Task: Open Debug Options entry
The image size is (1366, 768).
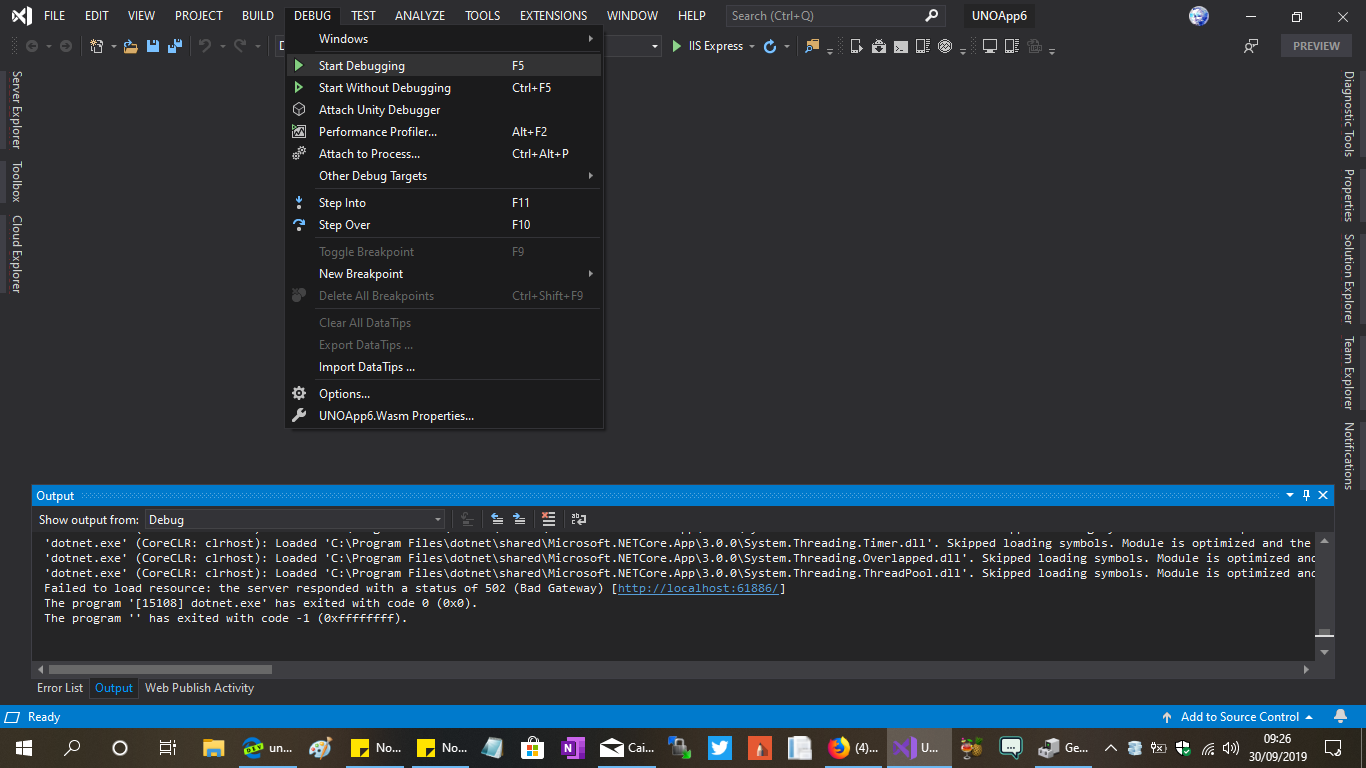Action: click(x=444, y=394)
